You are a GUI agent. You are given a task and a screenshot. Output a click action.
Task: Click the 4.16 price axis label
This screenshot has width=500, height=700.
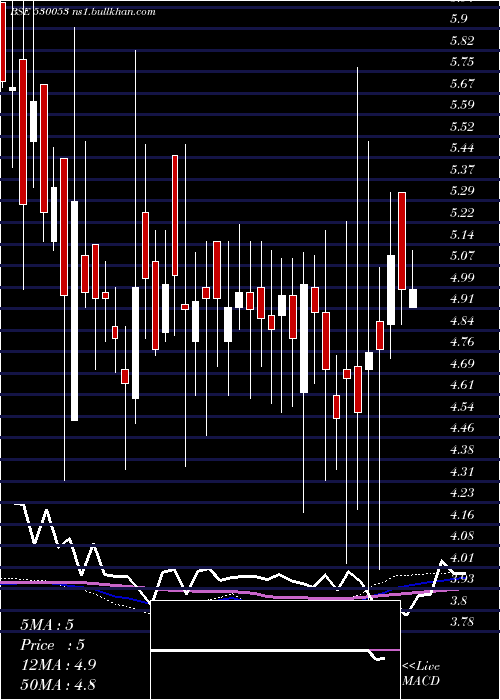click(462, 514)
